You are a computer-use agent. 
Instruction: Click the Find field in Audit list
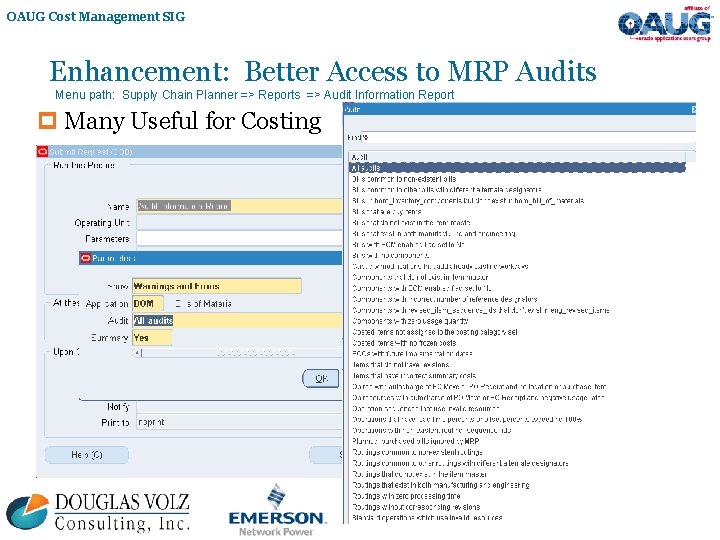click(528, 137)
